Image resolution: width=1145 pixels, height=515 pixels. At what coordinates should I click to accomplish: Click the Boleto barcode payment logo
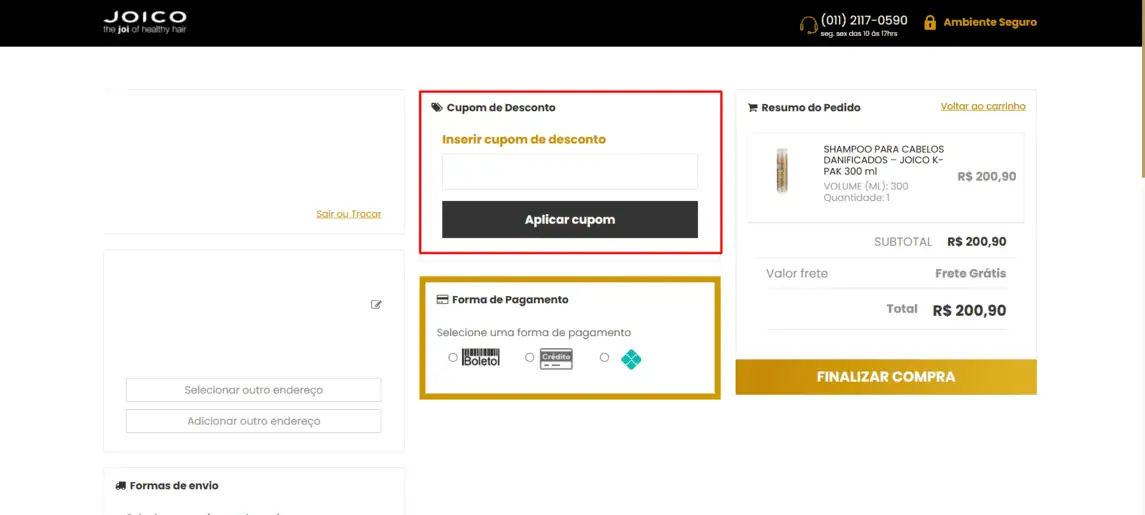coord(481,358)
